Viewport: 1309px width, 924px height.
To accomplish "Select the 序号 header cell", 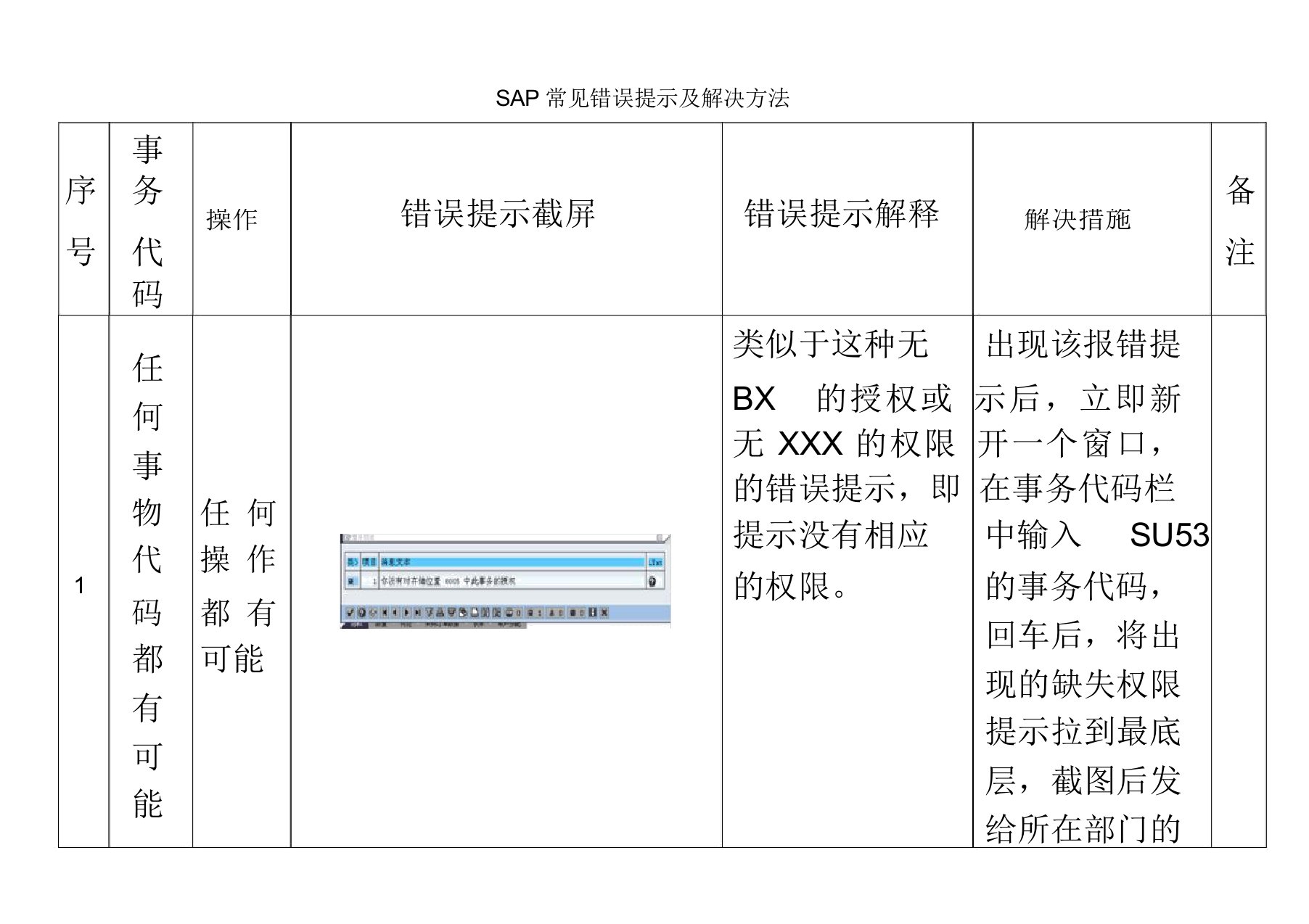I will pyautogui.click(x=83, y=219).
